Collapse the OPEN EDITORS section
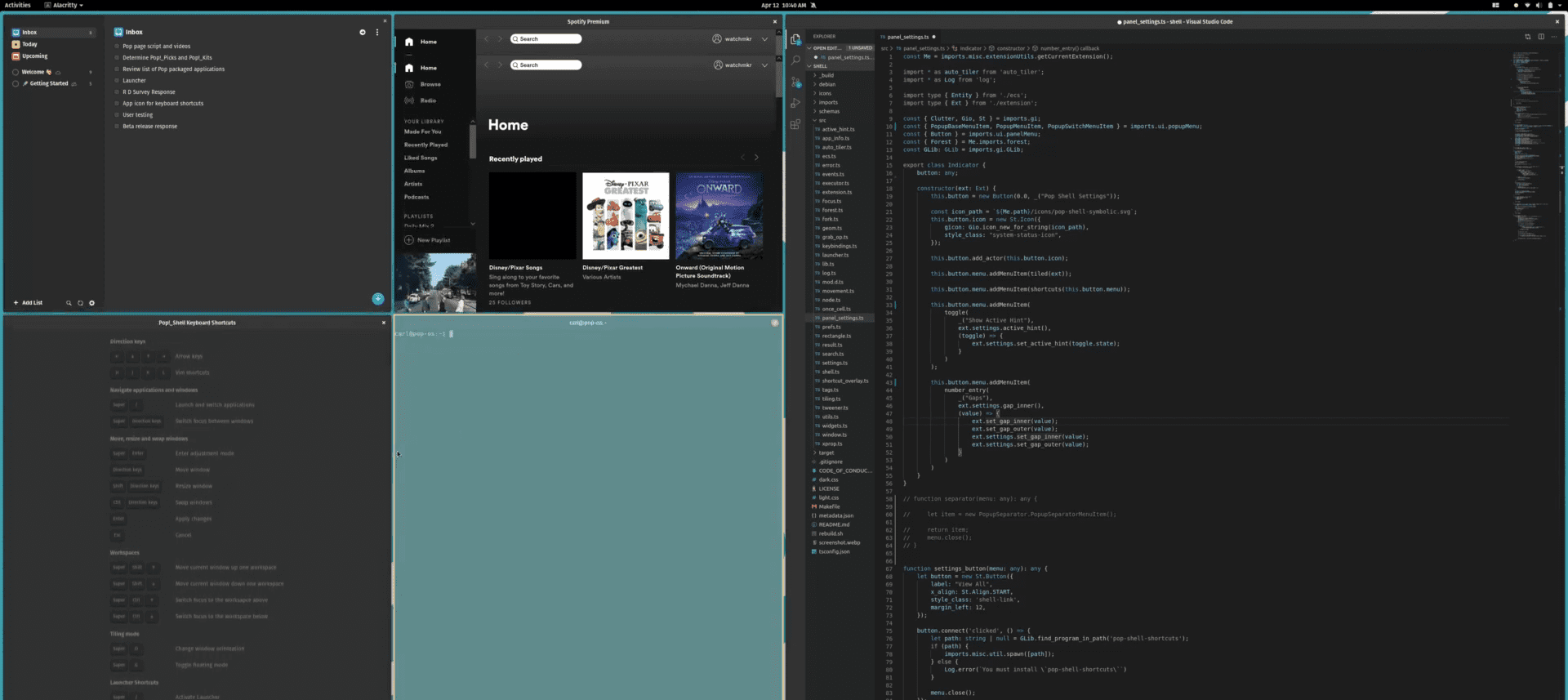This screenshot has height=700, width=1568. pyautogui.click(x=840, y=48)
